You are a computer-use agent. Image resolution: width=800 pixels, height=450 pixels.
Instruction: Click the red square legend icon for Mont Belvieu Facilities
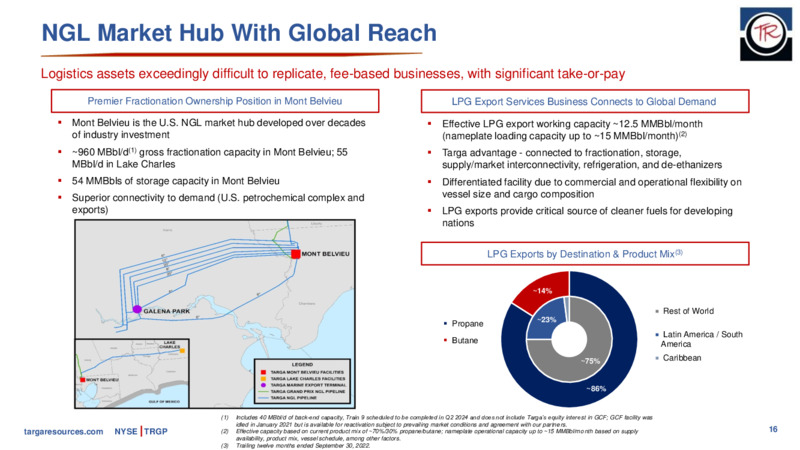pos(263,372)
